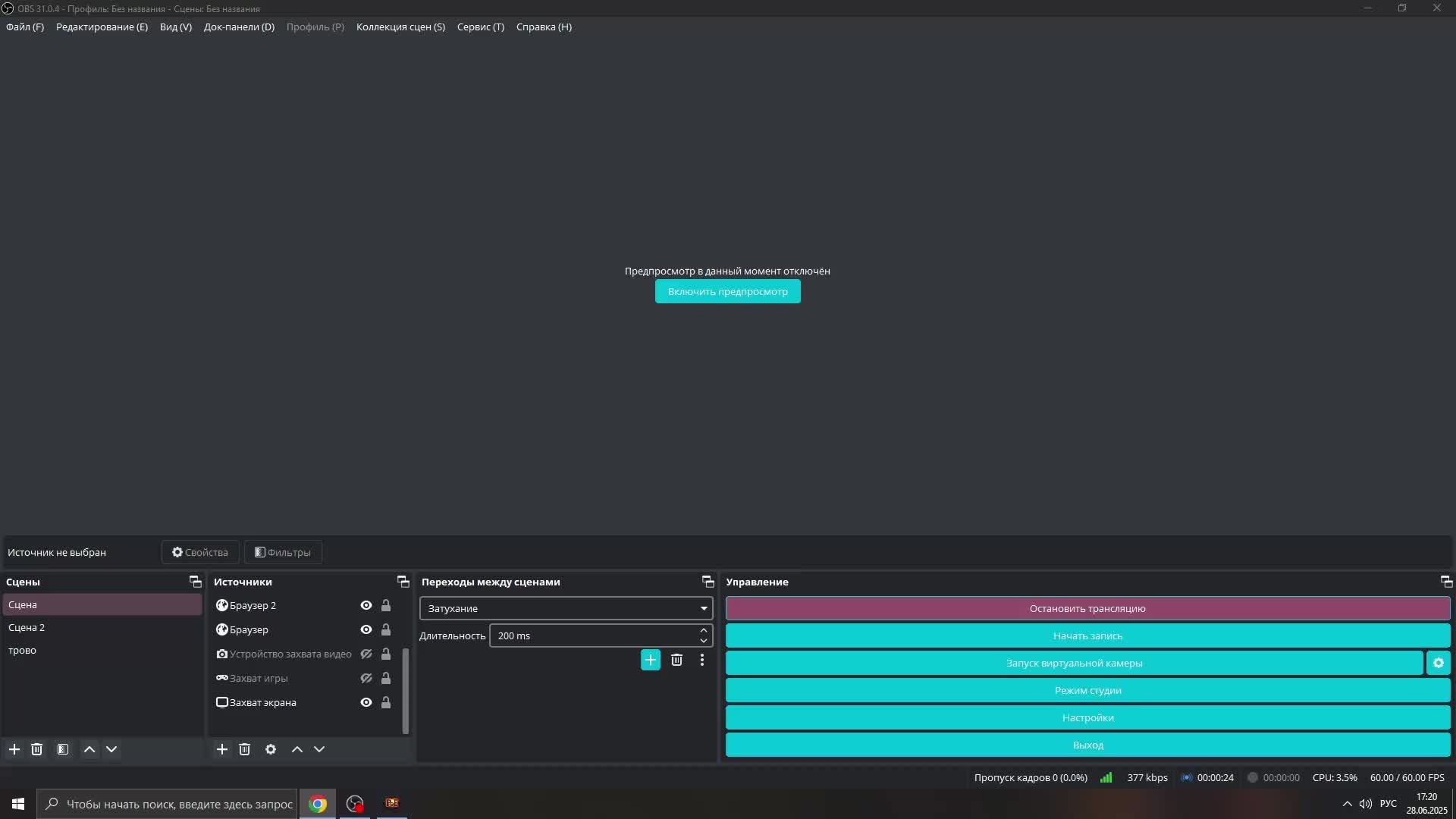The height and width of the screenshot is (819, 1456).
Task: Open the Сервис menu
Action: point(480,27)
